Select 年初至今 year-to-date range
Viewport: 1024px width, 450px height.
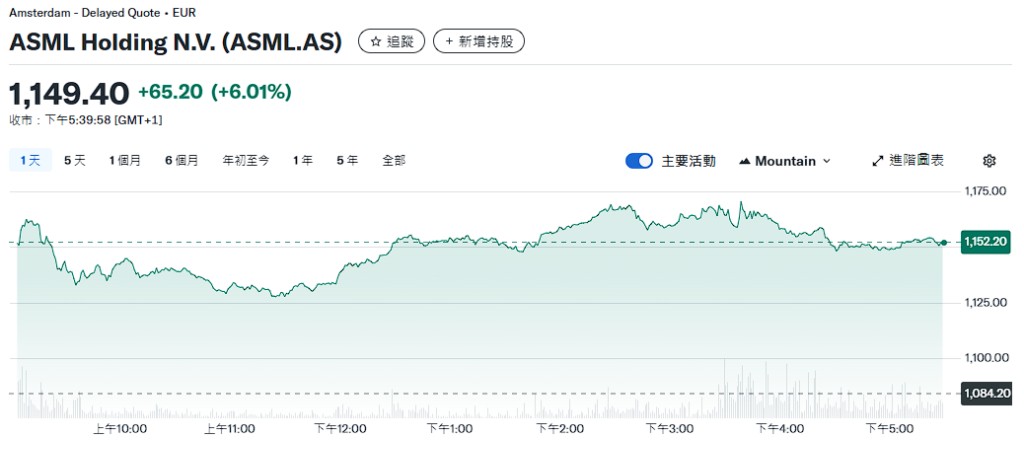245,160
